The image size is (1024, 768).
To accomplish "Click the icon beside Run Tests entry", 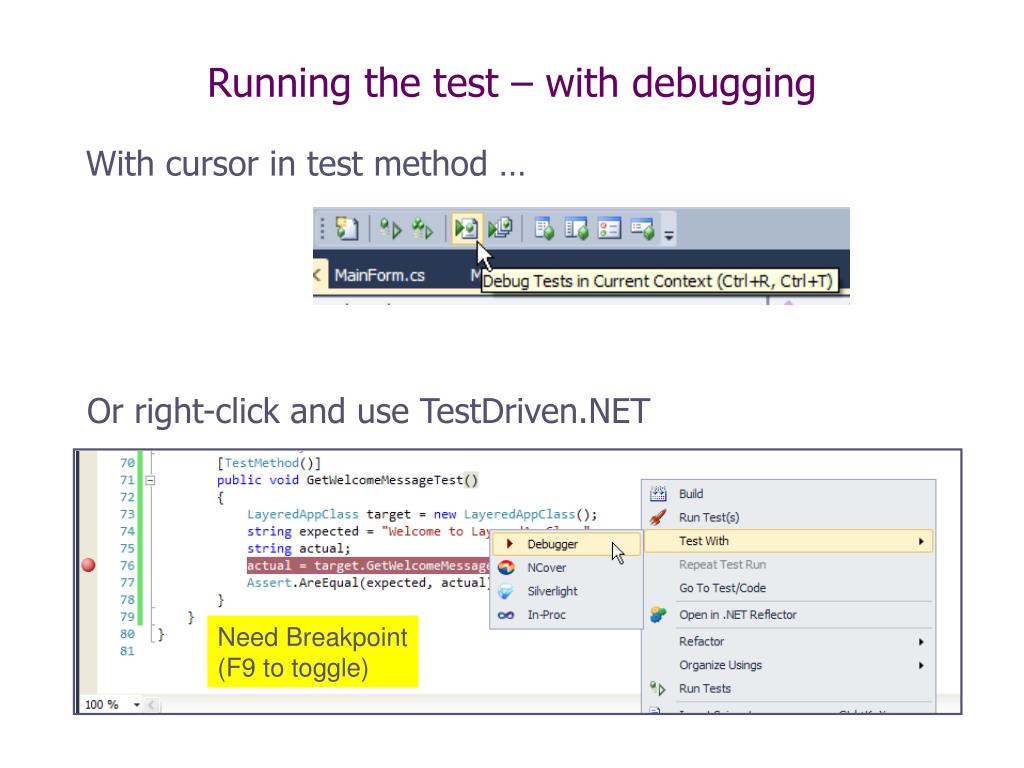I will pyautogui.click(x=658, y=688).
